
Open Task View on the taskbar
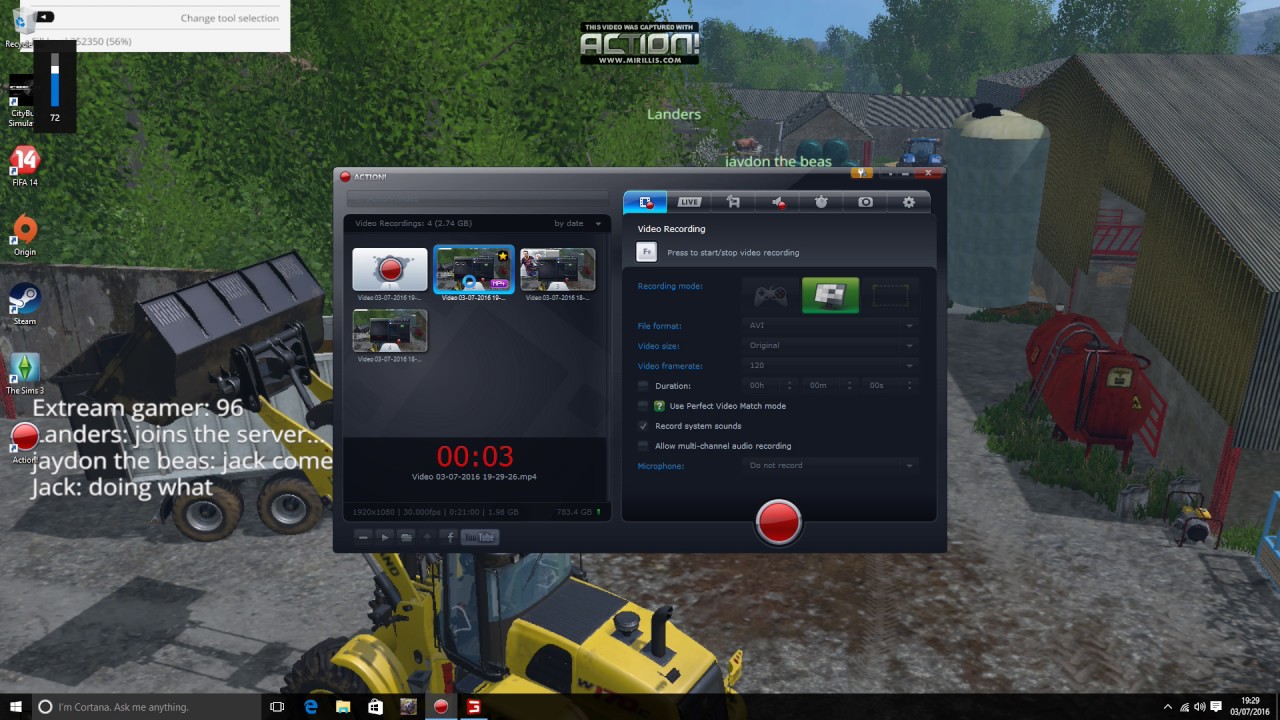coord(277,706)
